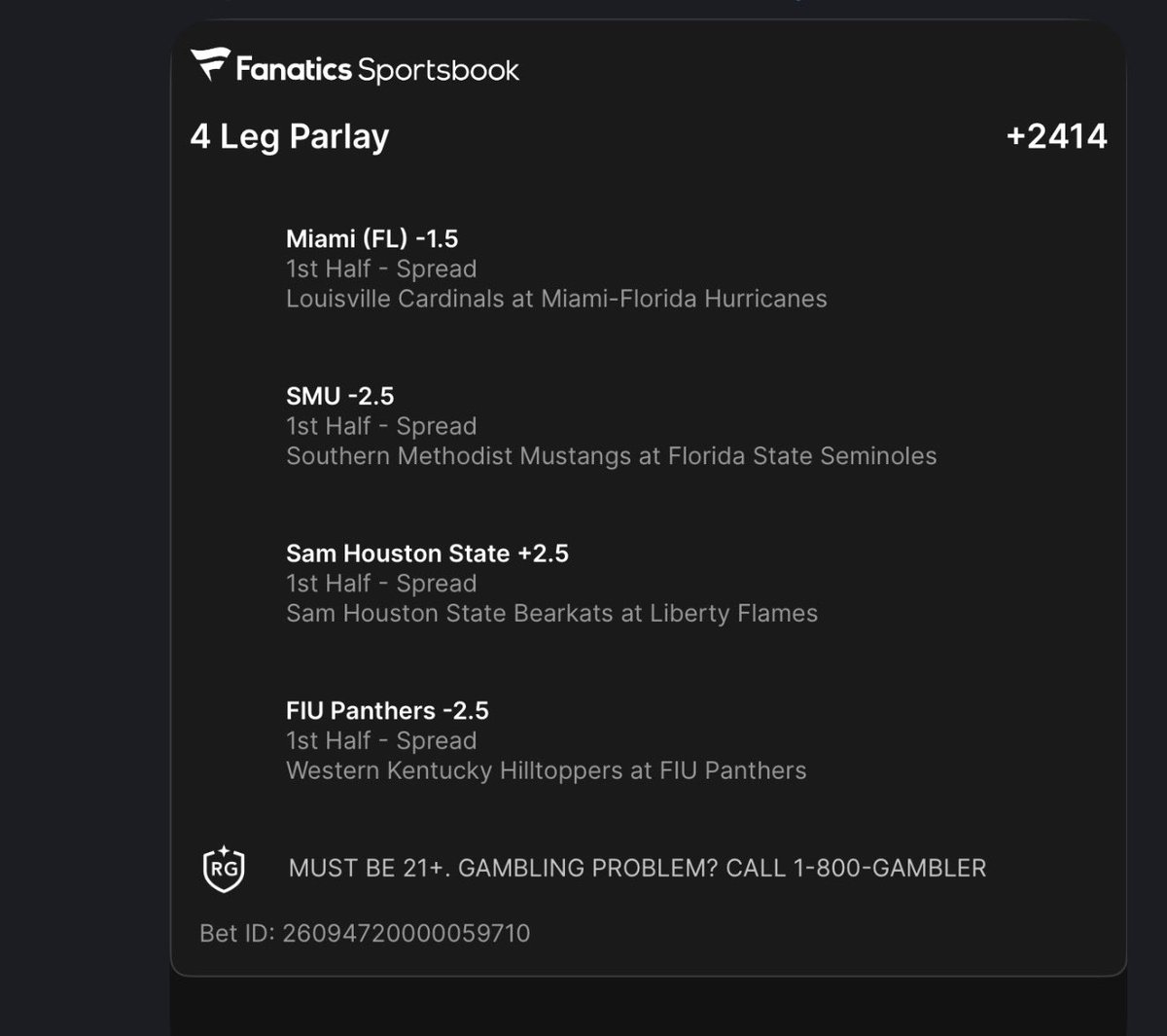Click the first leg's 1st Half - Spread label
Screen dimensions: 1167x1036
(381, 268)
